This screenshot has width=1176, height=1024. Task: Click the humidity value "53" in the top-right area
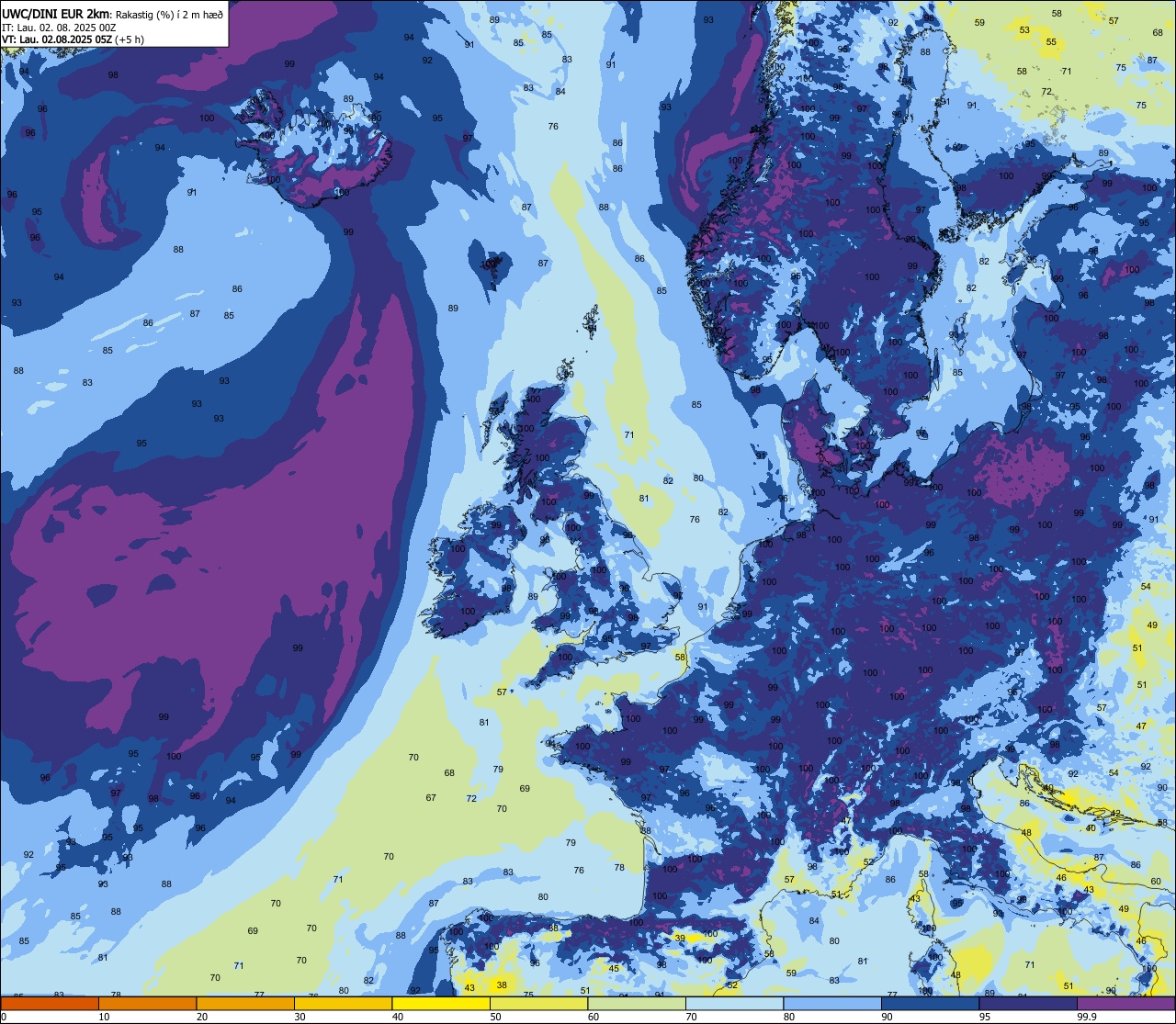coord(1025,30)
